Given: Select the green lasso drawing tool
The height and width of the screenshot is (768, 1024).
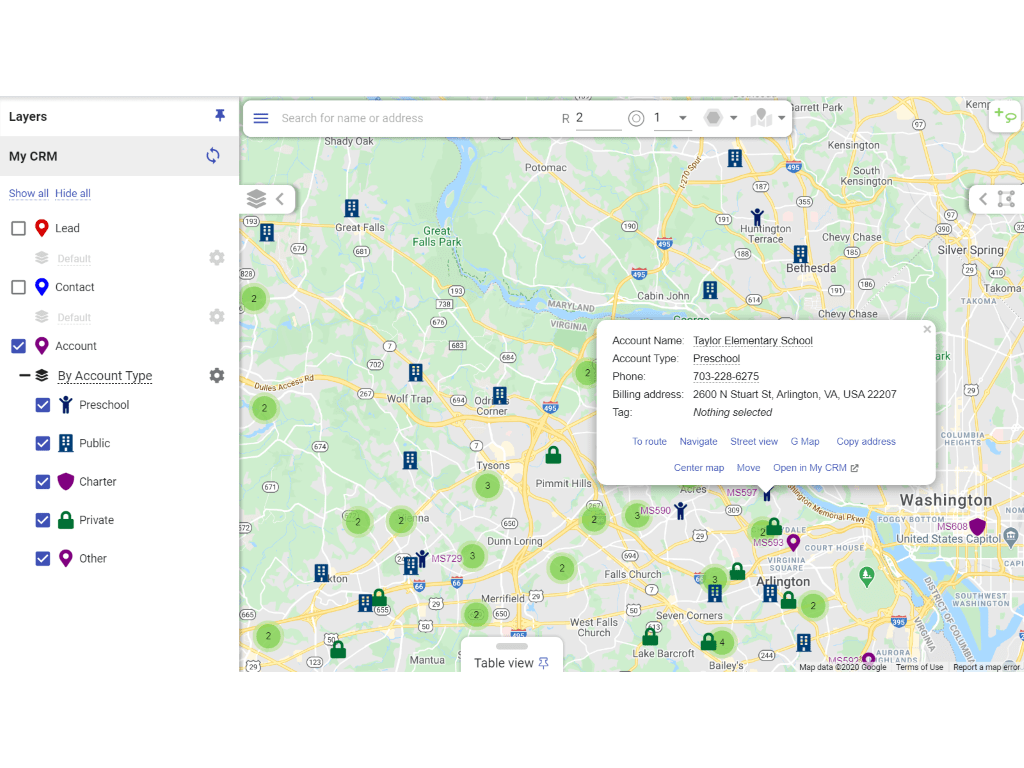Looking at the screenshot, I should point(1005,116).
